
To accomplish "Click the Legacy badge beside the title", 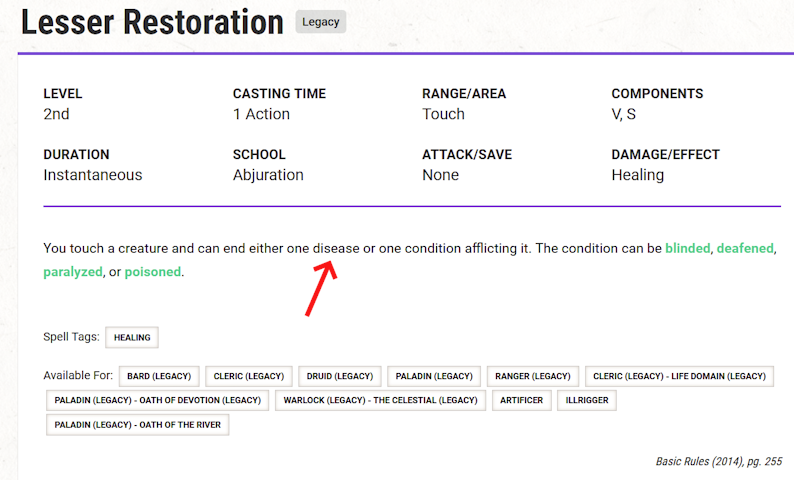I will coord(321,22).
